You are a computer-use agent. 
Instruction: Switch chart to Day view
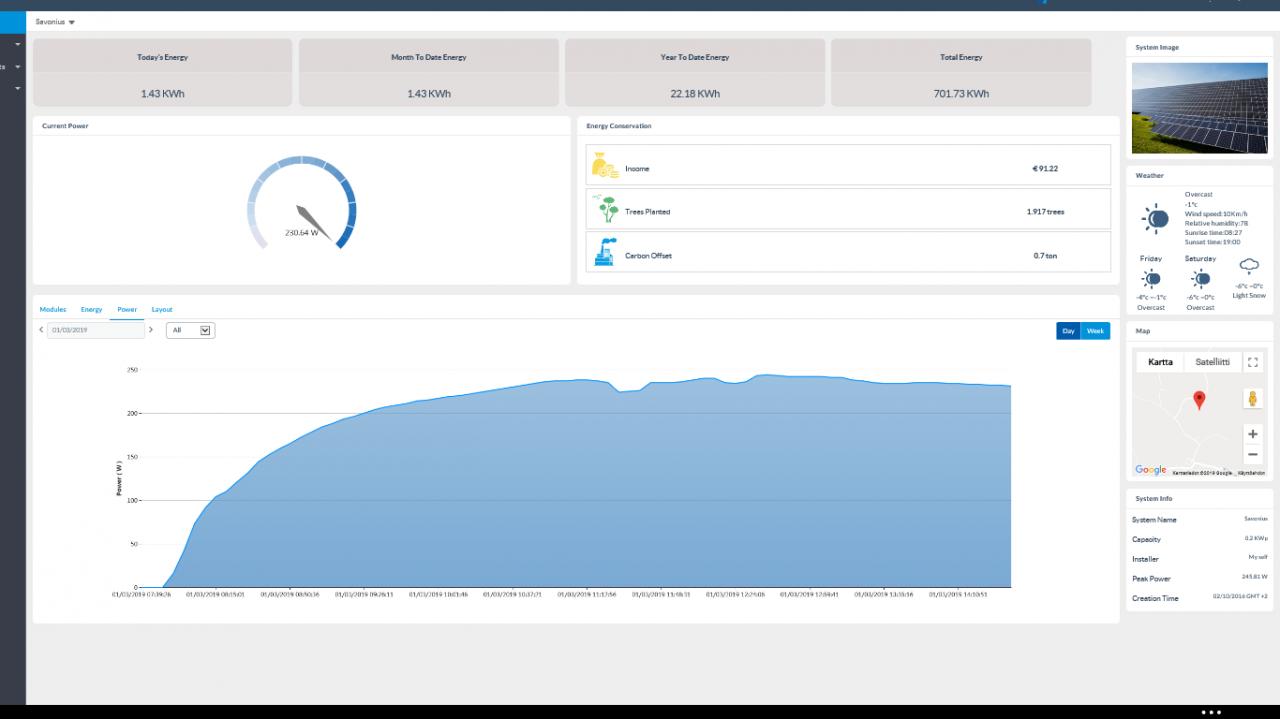(1069, 331)
